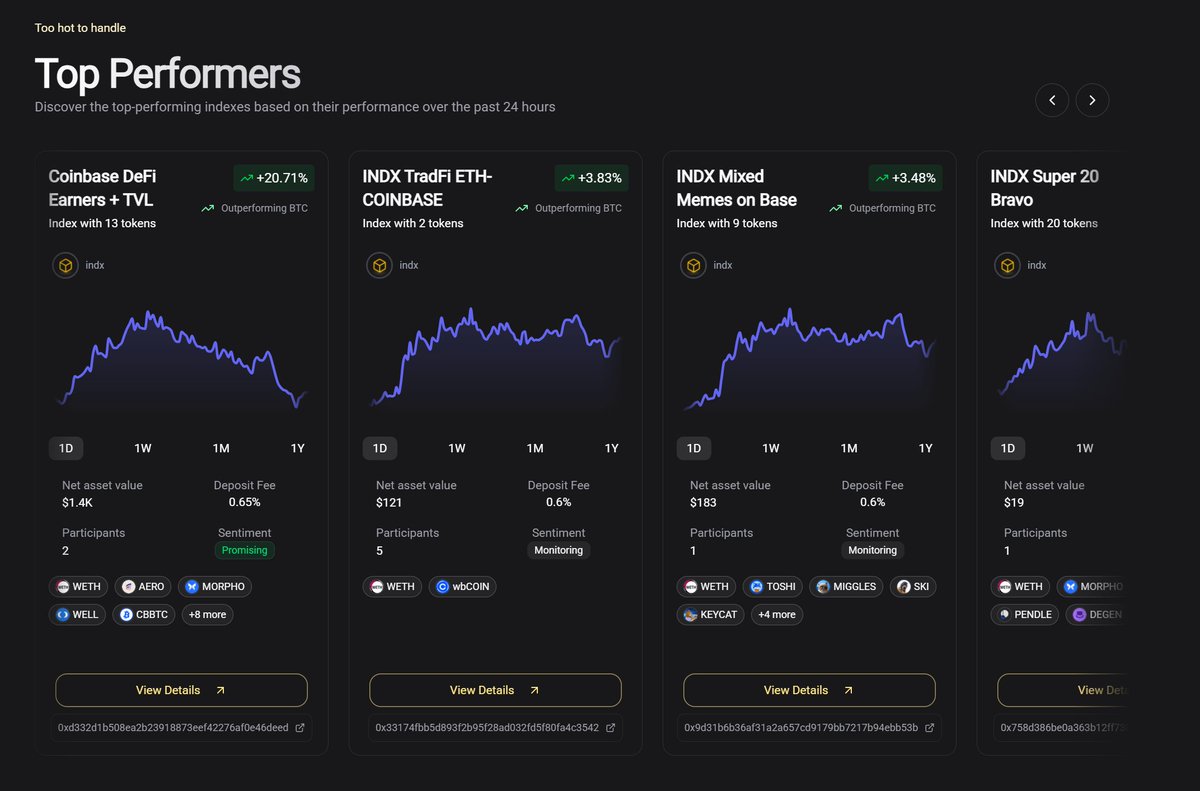The image size is (1200, 791).
Task: View Details for INDX TradFi ETH-COINBASE
Action: coord(495,690)
